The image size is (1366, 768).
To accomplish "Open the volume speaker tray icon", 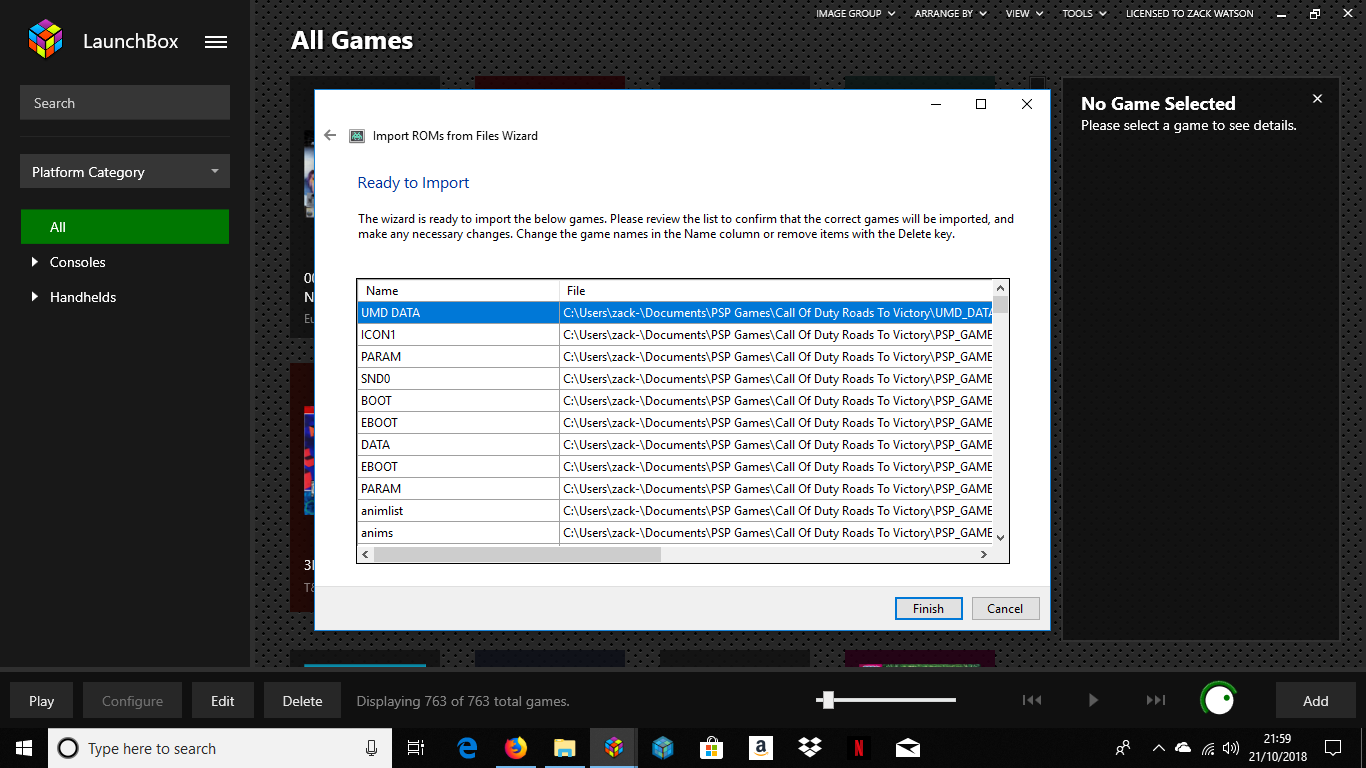I will pos(1231,748).
